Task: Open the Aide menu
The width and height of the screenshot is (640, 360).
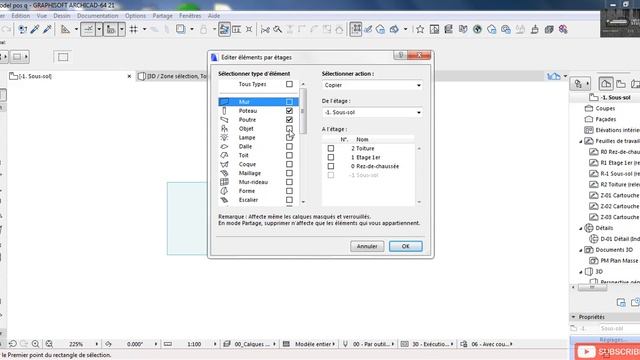Action: coord(214,16)
